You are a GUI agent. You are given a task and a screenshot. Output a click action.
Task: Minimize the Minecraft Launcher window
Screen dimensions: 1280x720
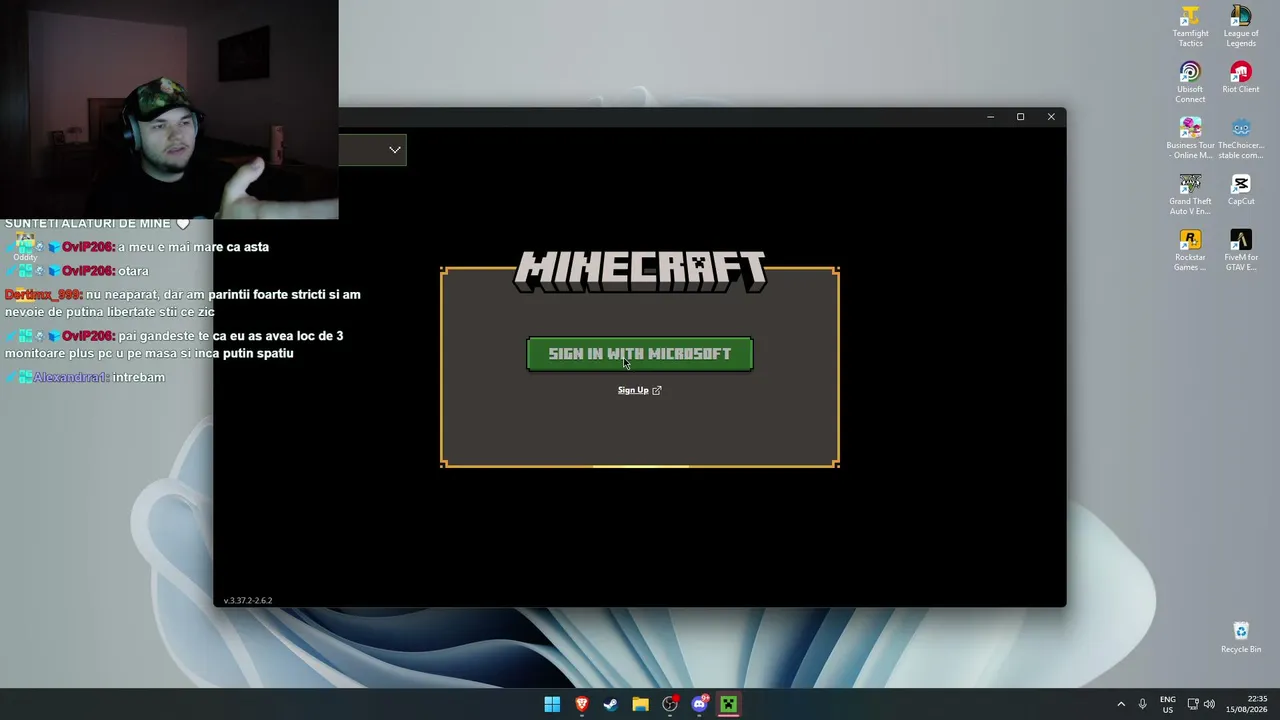coord(990,117)
